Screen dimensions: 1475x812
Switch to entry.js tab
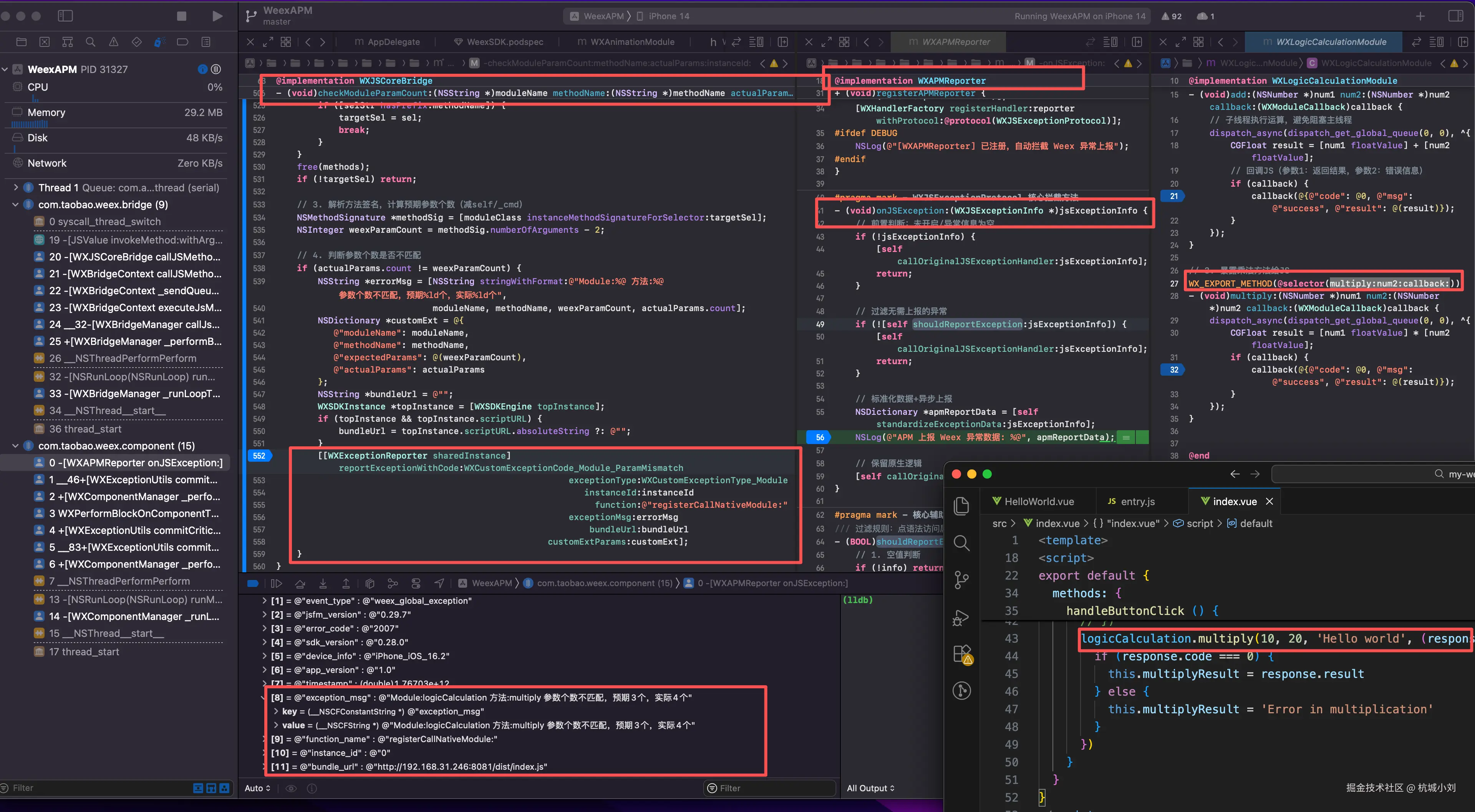[x=1131, y=501]
